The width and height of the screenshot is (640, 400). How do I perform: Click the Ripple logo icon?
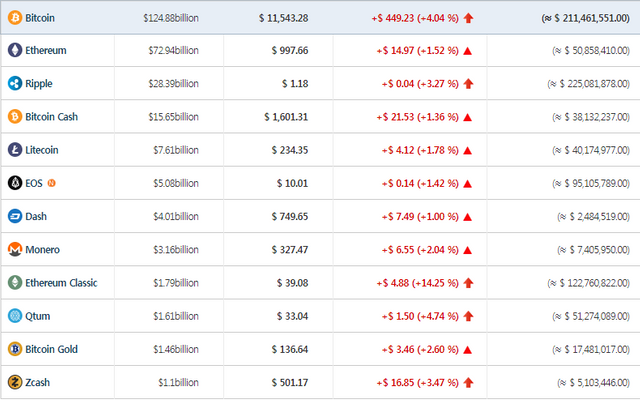pos(15,83)
